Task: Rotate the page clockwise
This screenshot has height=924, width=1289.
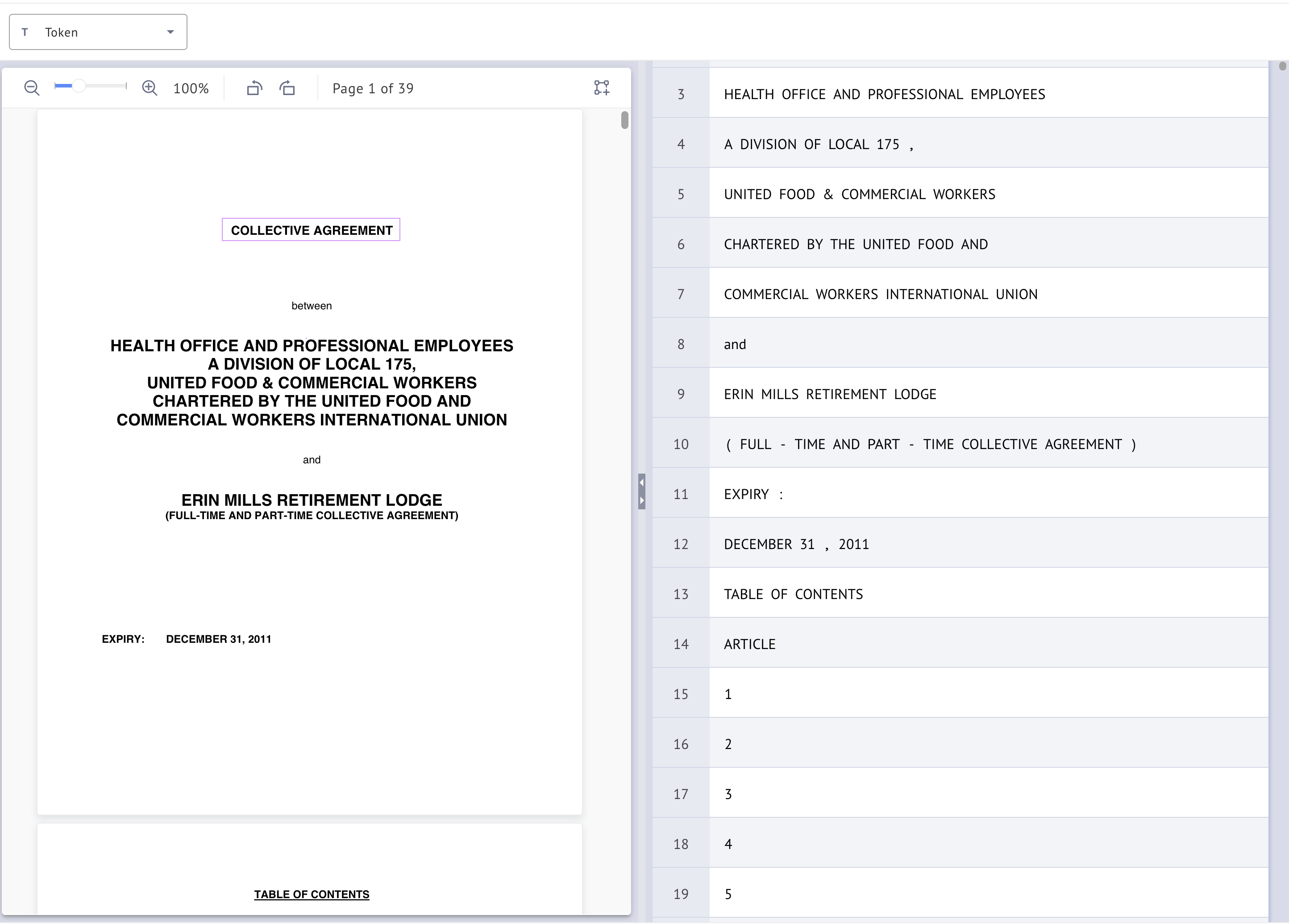Action: pos(287,88)
